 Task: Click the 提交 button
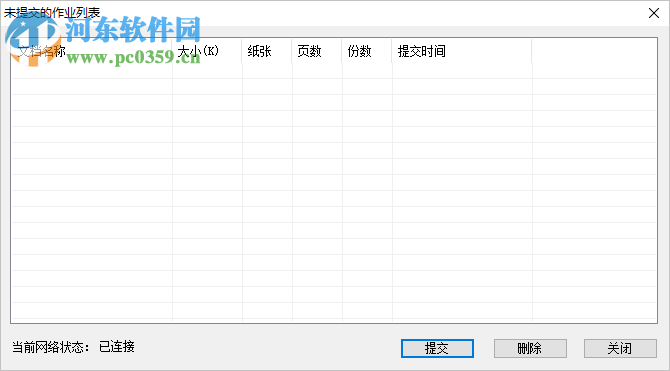pos(437,348)
